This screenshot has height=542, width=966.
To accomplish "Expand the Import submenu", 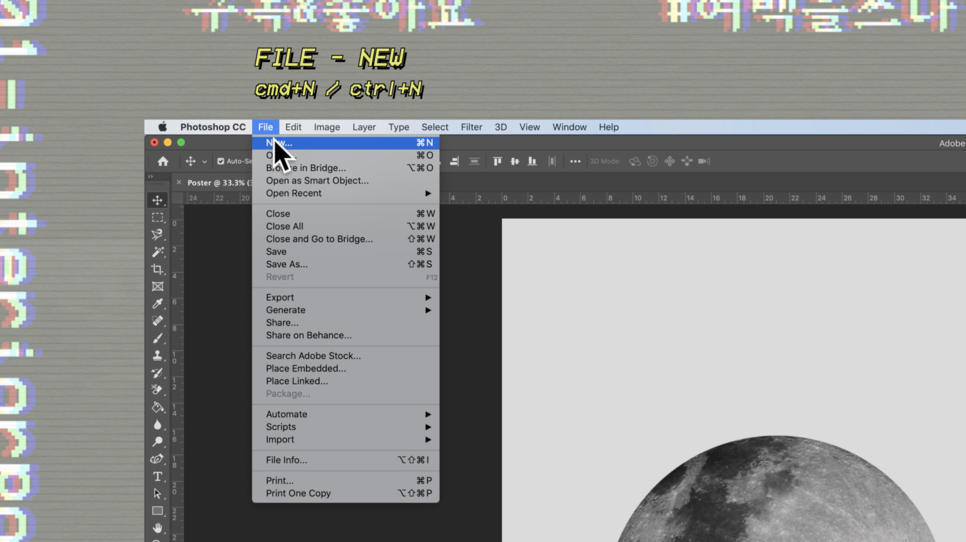I will pos(346,440).
